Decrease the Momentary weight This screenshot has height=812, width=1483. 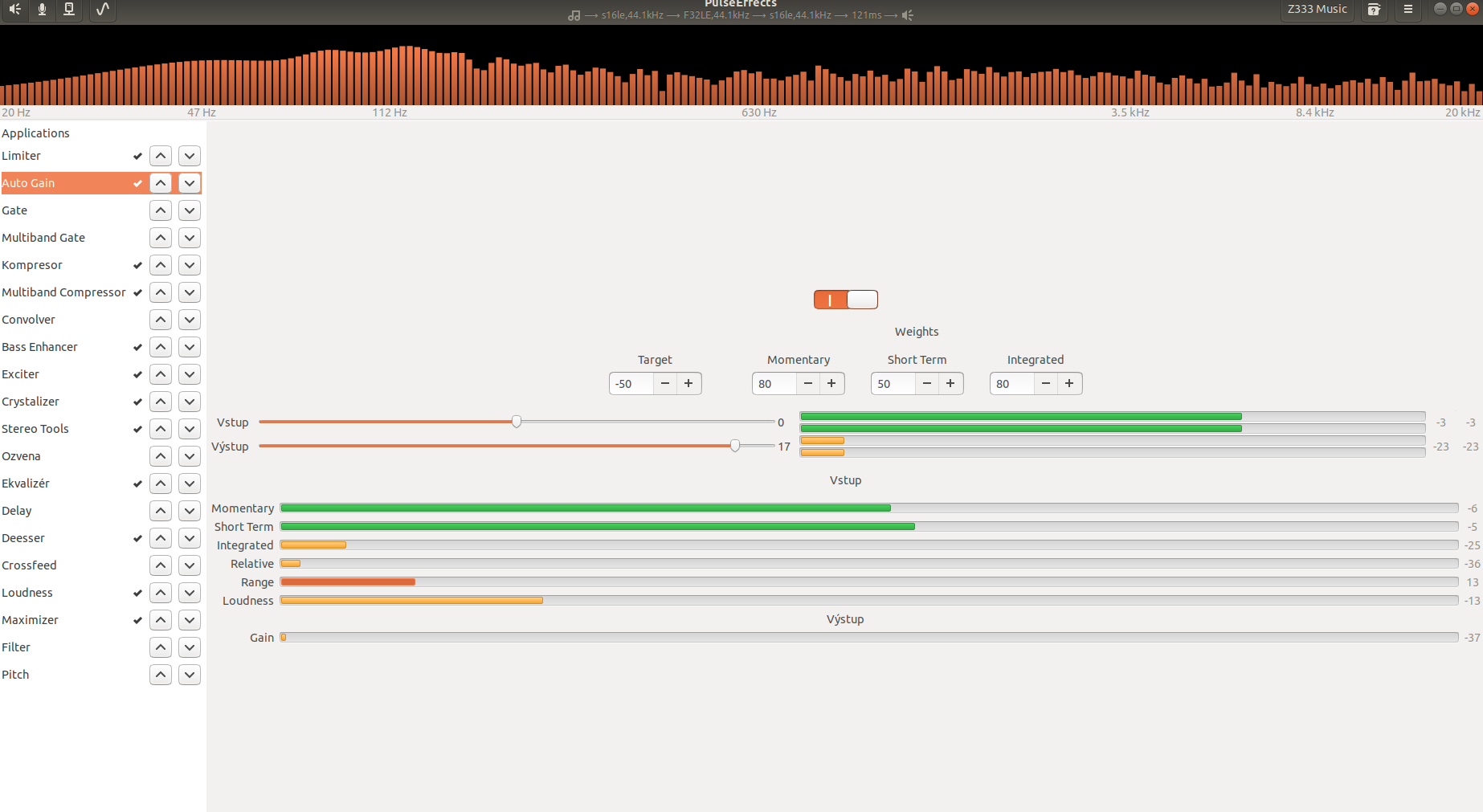pos(808,384)
